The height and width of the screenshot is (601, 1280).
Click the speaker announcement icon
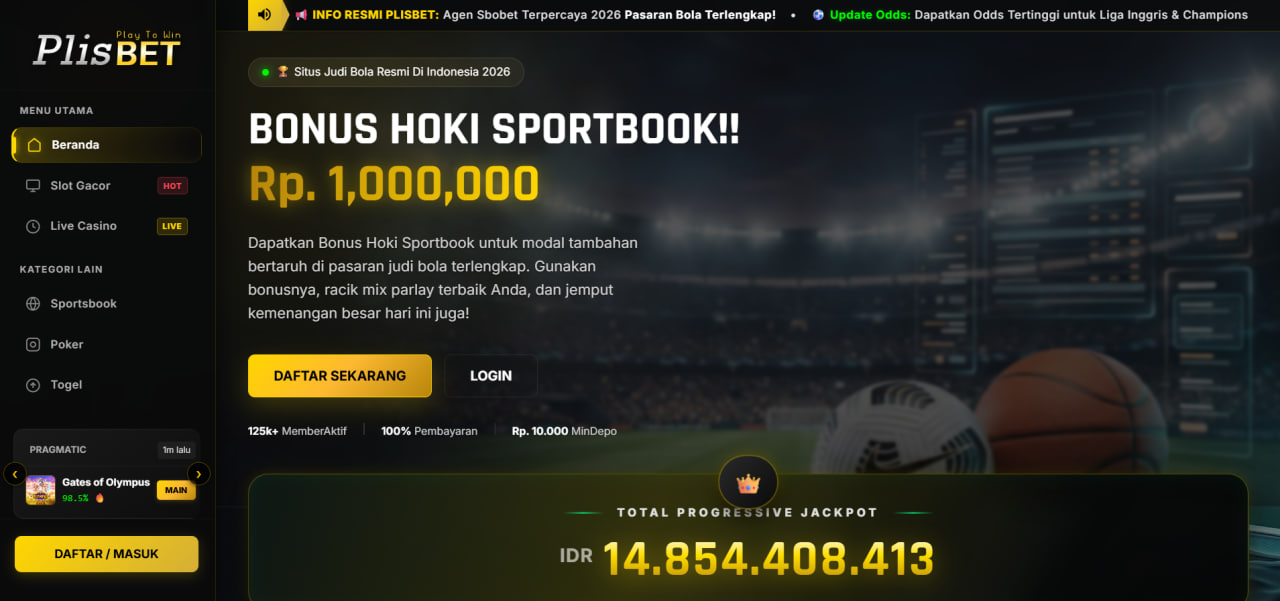click(x=264, y=15)
